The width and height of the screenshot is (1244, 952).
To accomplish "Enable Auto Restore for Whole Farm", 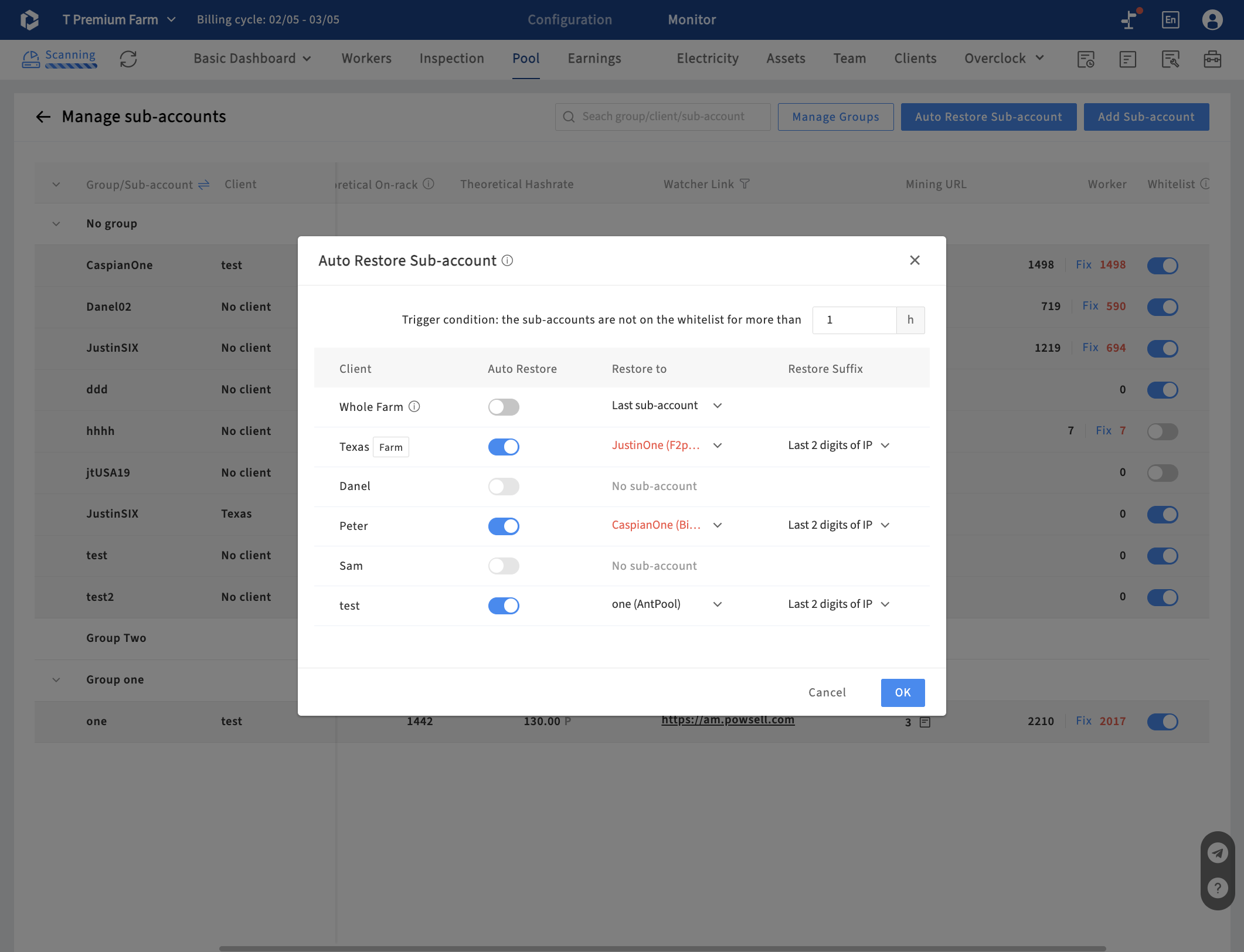I will pos(504,407).
